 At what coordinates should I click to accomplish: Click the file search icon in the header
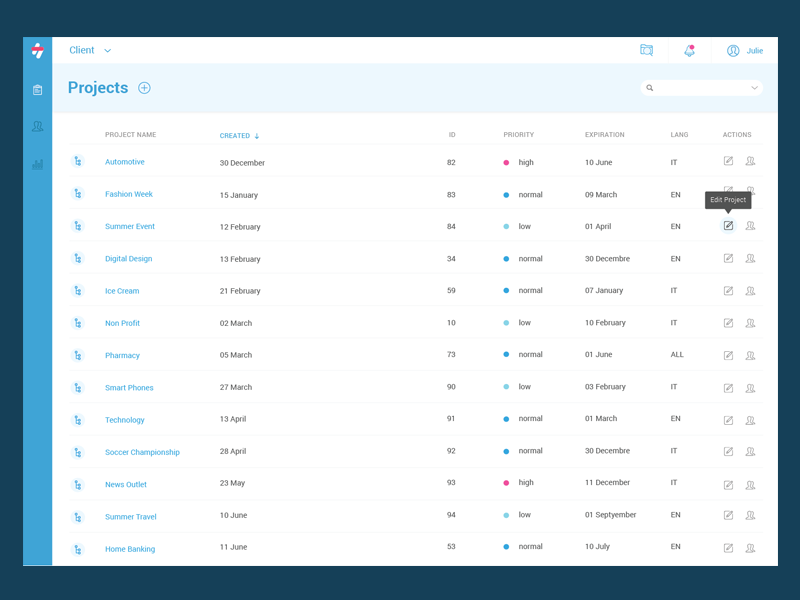[647, 49]
